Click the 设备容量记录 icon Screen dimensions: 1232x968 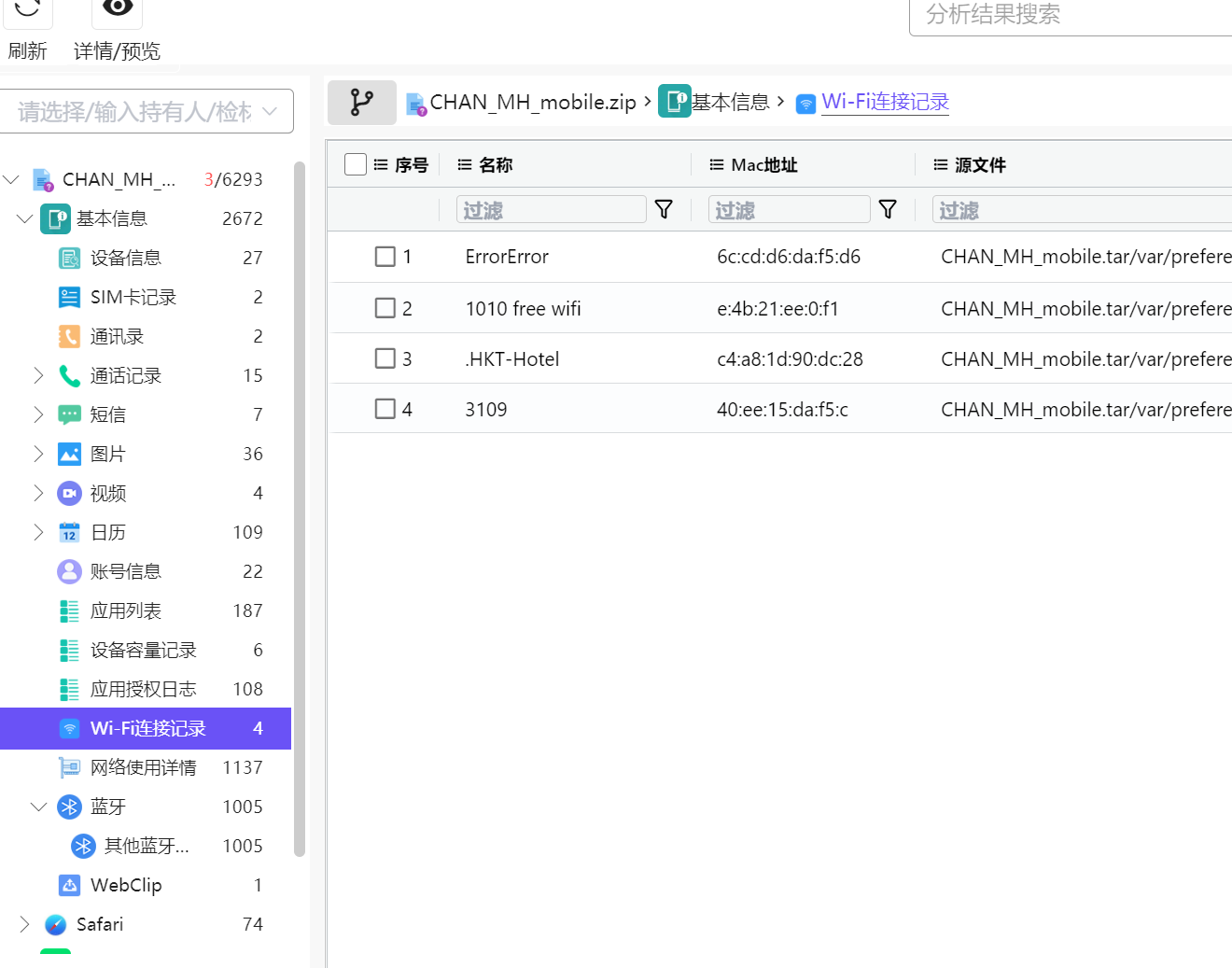click(x=69, y=650)
